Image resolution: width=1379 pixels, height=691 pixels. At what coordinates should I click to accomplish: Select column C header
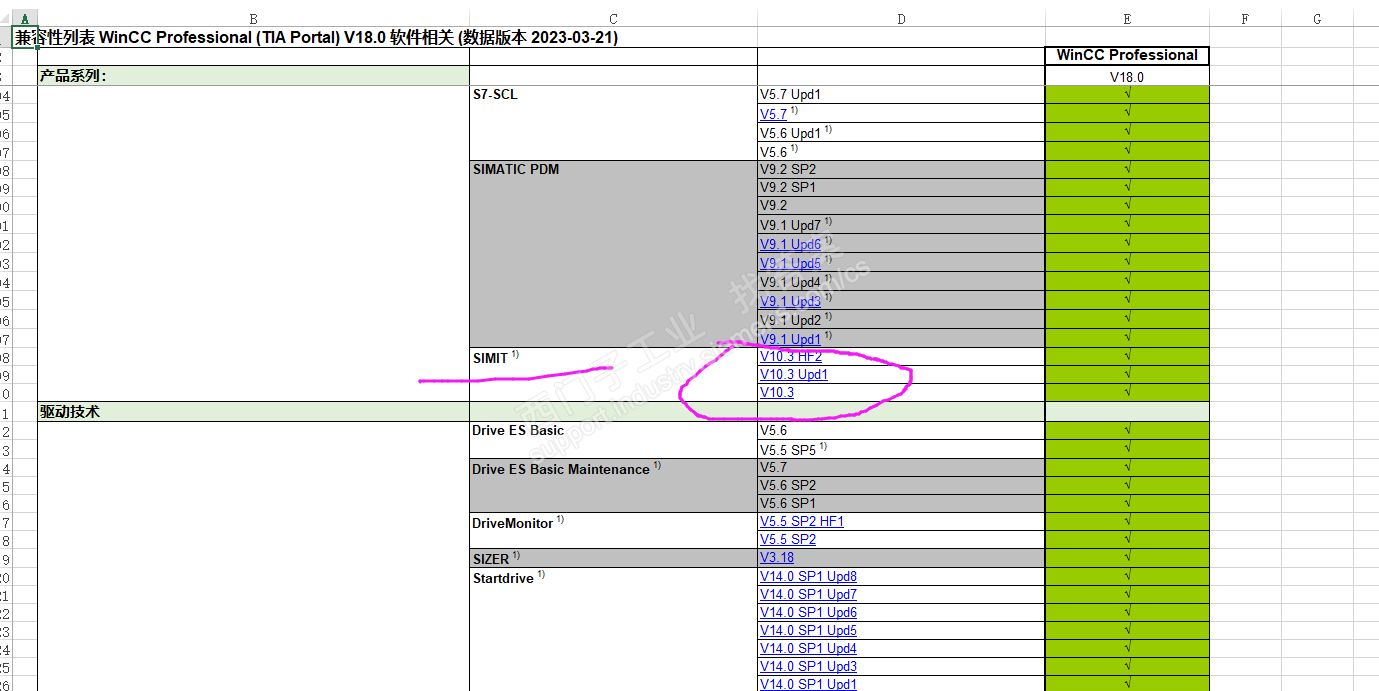[x=613, y=18]
